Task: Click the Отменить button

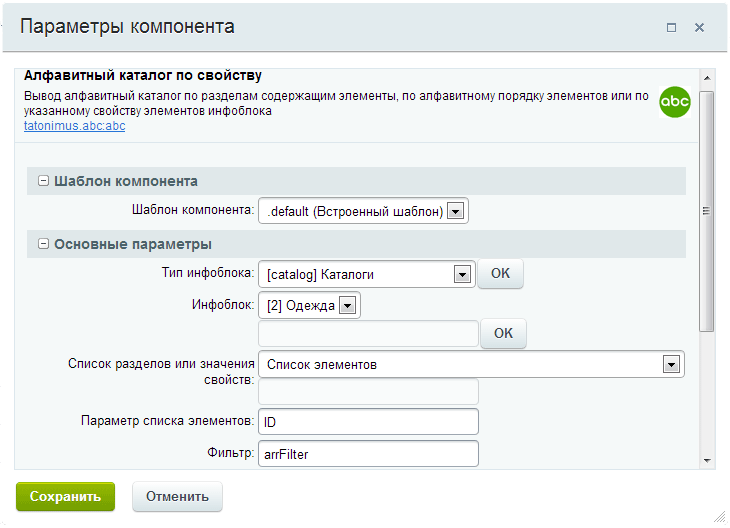Action: pos(177,496)
